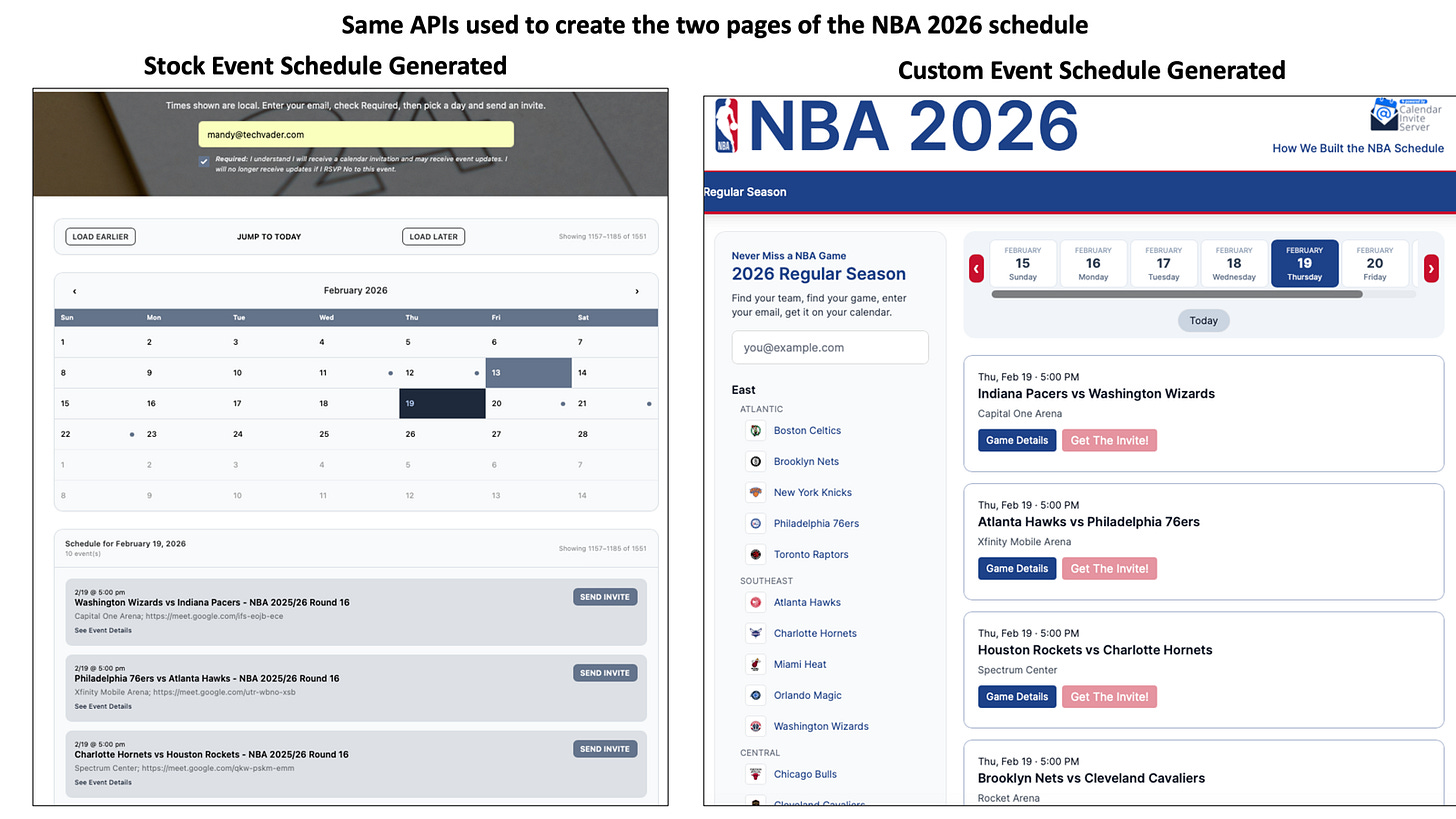Open Chicago Bulls team link
1456x819 pixels.
click(805, 775)
